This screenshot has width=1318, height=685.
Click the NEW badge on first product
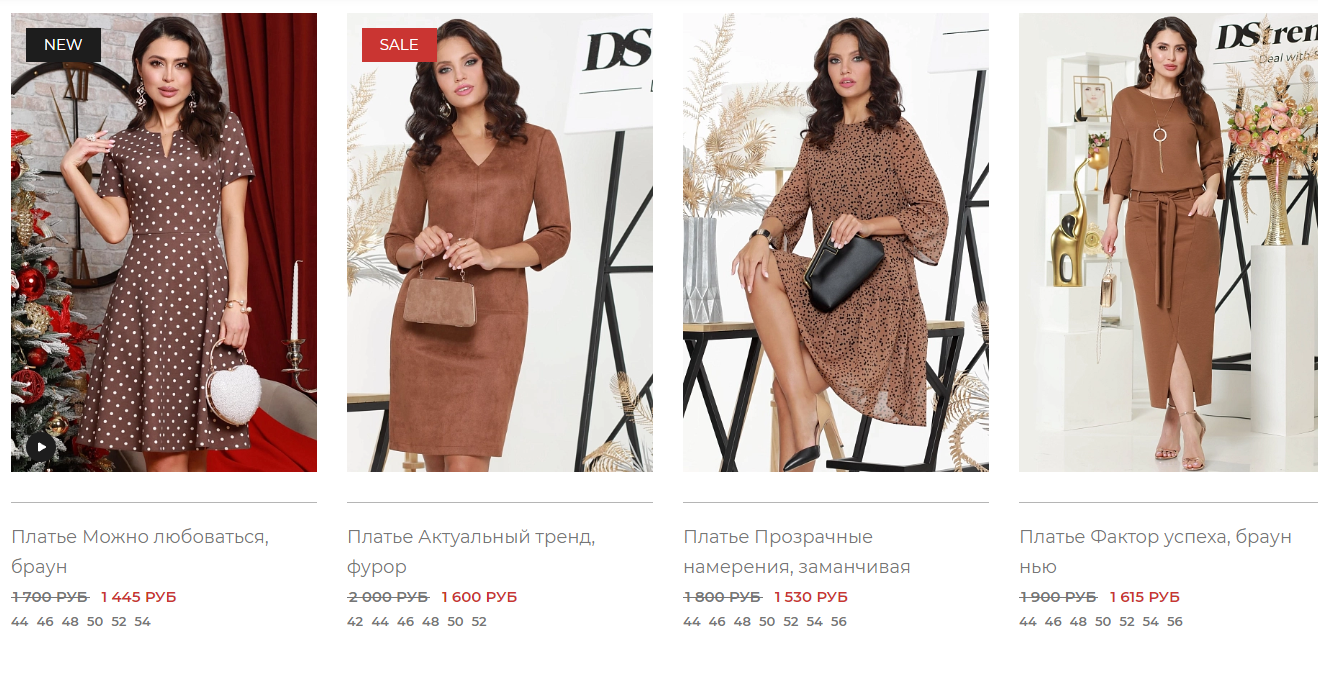[x=63, y=45]
